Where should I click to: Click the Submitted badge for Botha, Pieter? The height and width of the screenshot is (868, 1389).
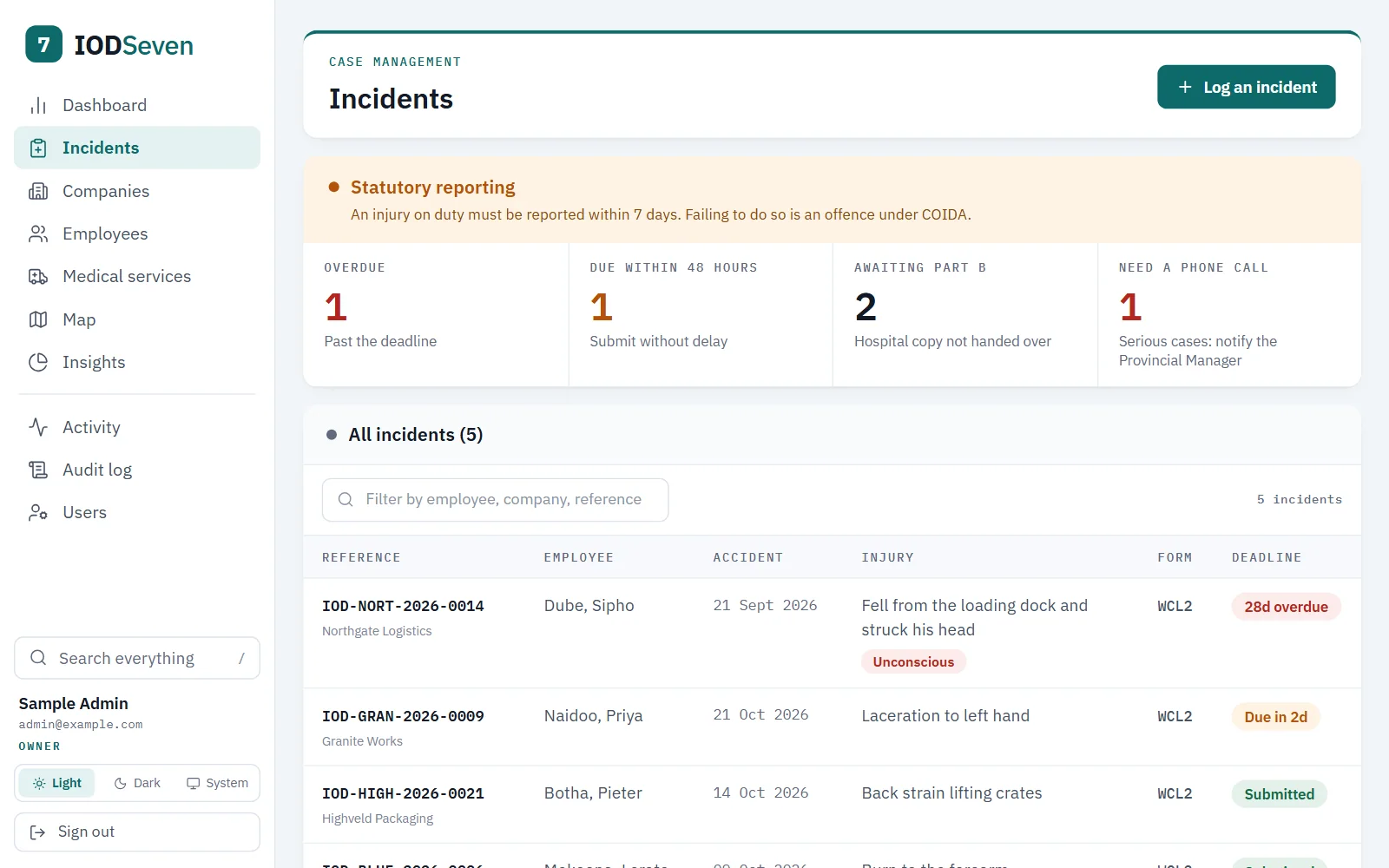point(1279,794)
